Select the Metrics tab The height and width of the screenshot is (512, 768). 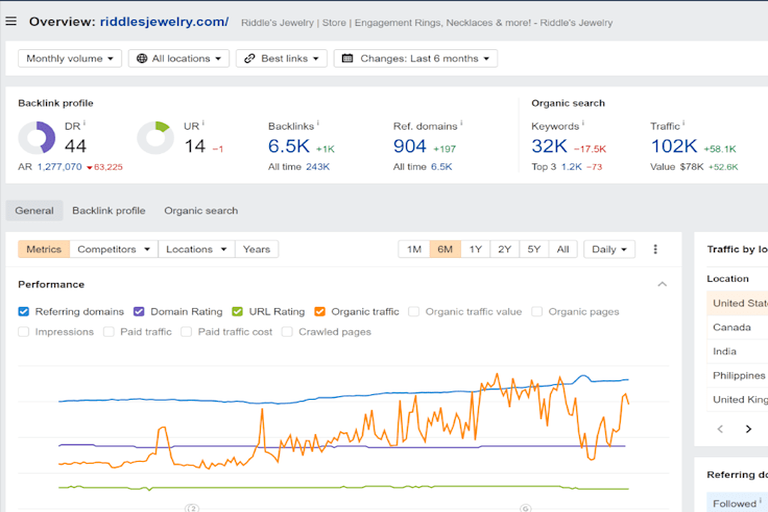tap(44, 249)
